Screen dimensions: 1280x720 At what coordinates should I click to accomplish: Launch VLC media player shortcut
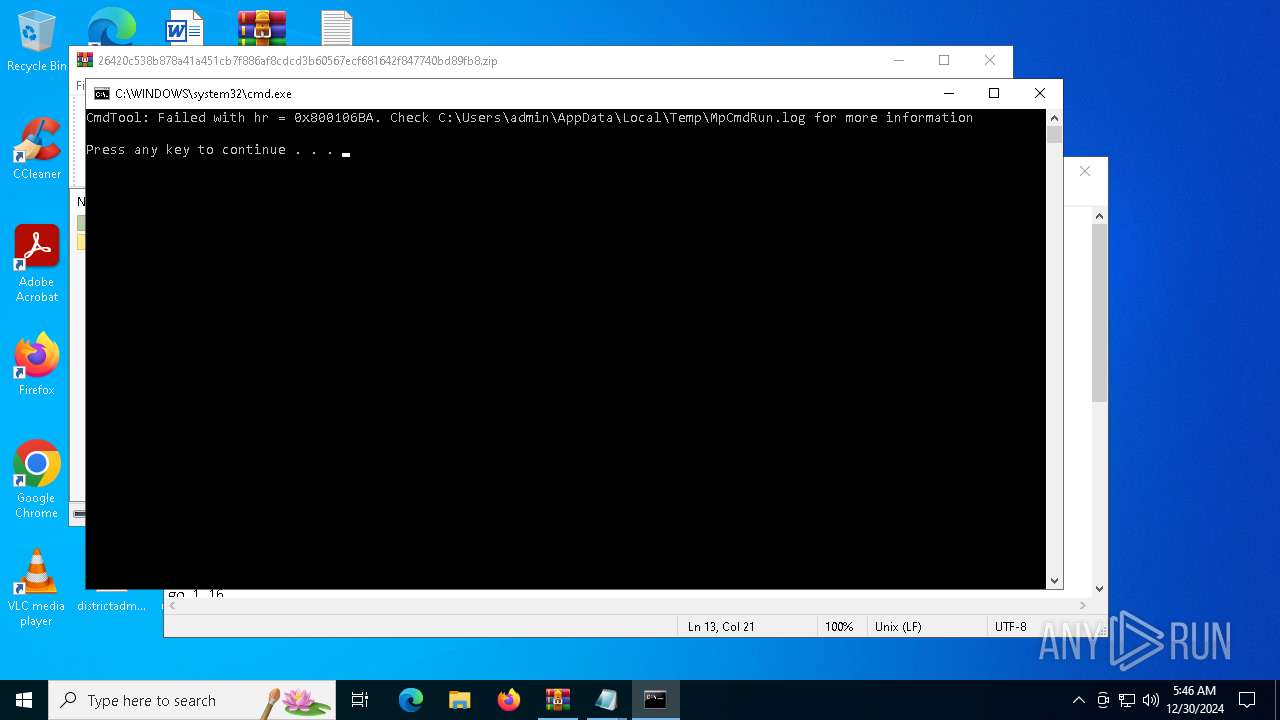point(37,588)
